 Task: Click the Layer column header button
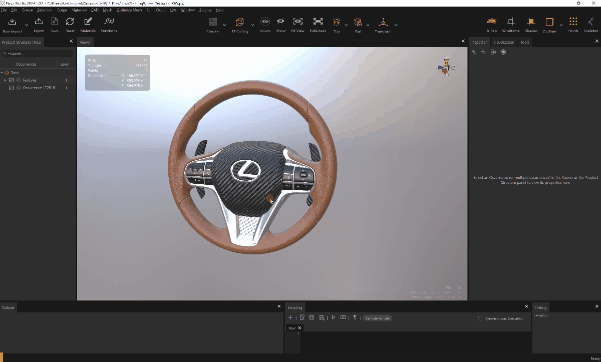tap(64, 64)
